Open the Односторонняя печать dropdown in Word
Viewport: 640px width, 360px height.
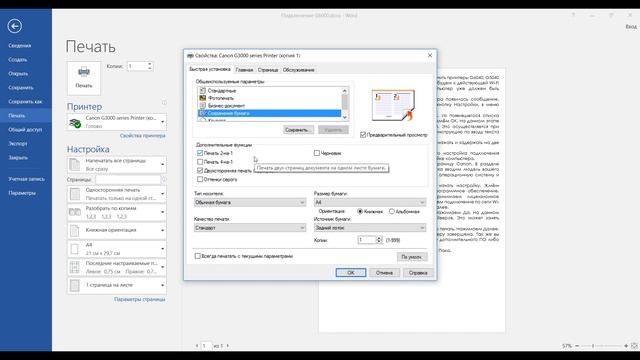click(117, 194)
